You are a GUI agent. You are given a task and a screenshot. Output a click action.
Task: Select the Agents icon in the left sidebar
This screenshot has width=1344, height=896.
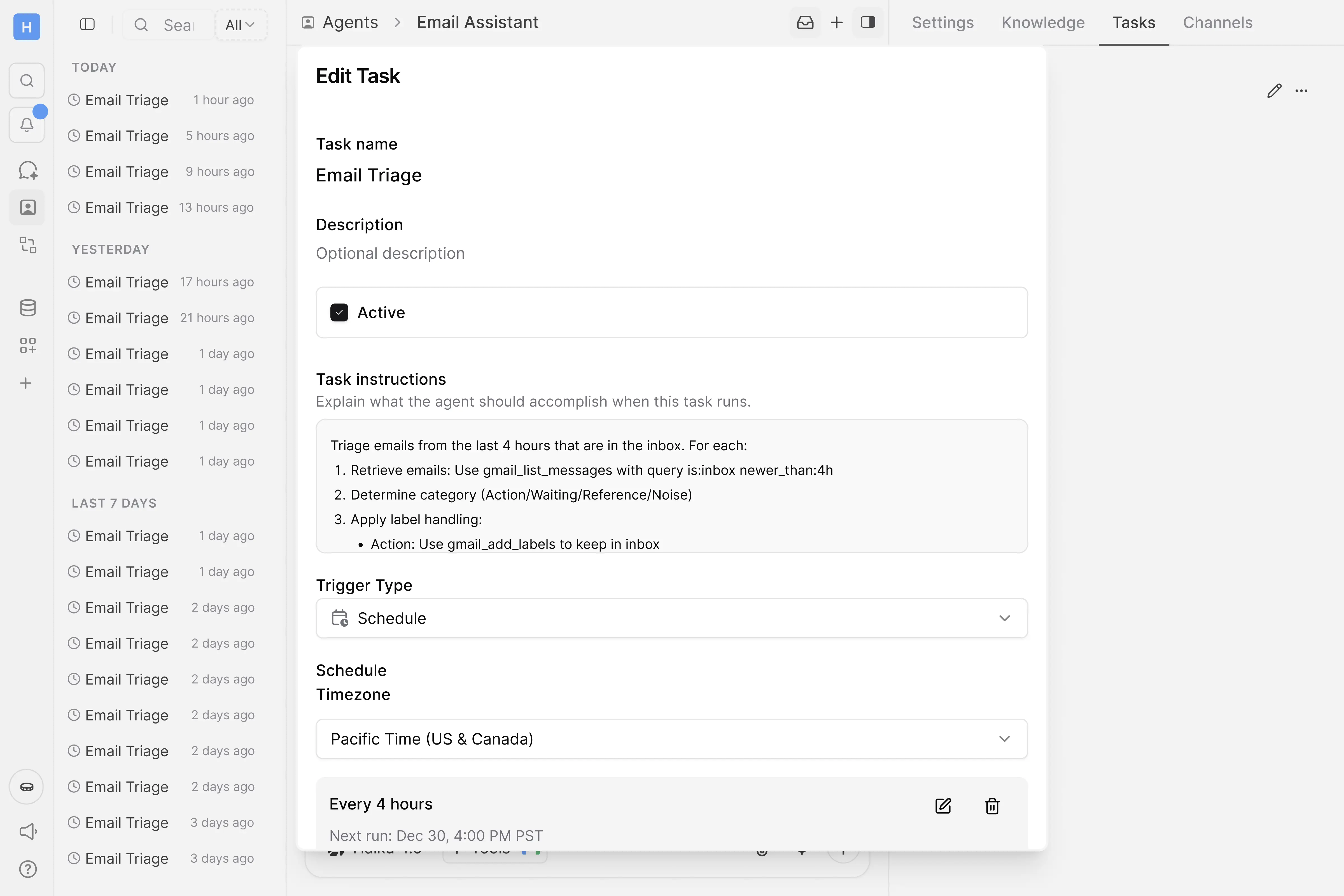click(x=26, y=207)
